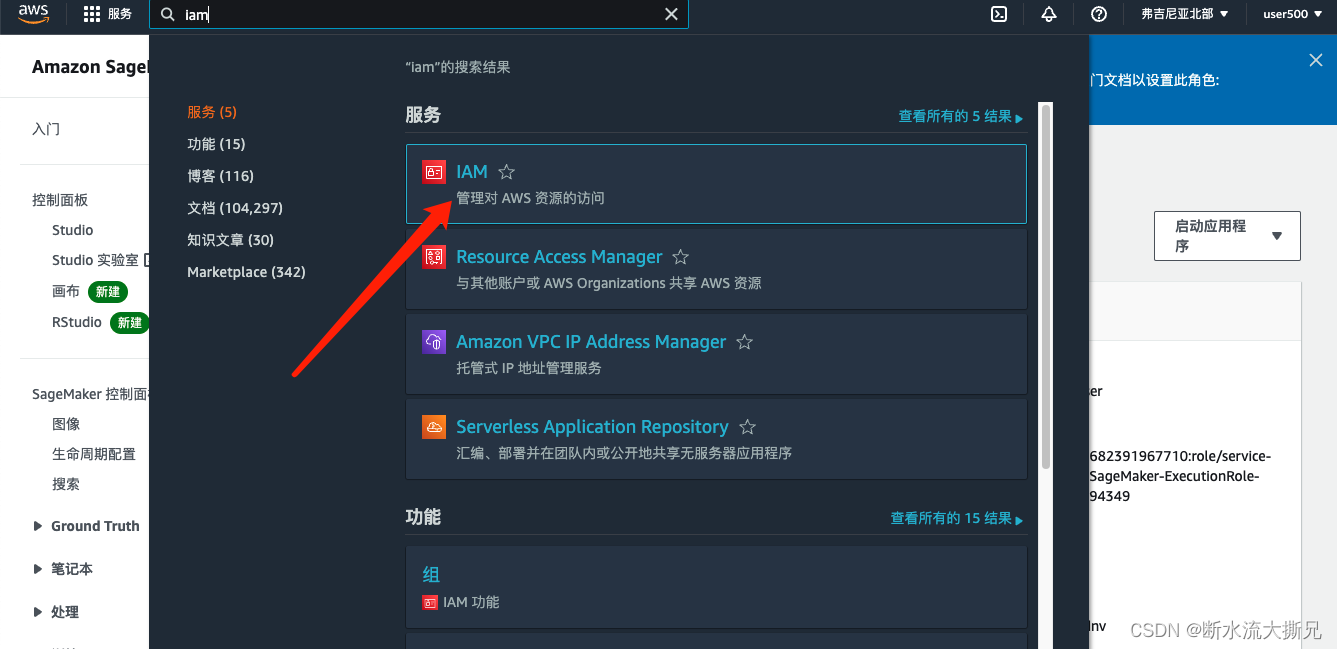The width and height of the screenshot is (1337, 649).
Task: Select 博客 (116) results filter
Action: pos(220,176)
